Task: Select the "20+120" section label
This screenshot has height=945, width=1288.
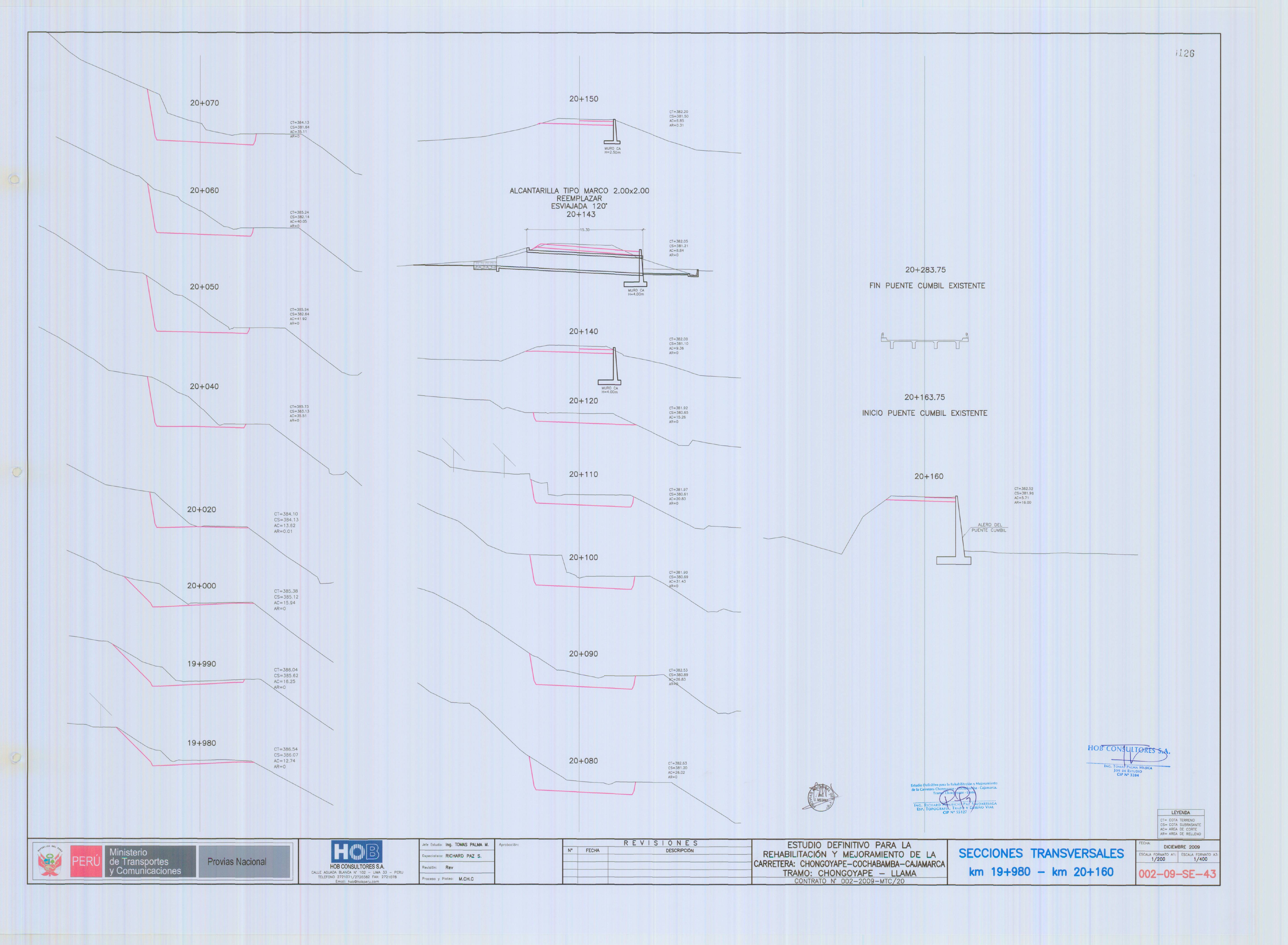Action: tap(584, 401)
